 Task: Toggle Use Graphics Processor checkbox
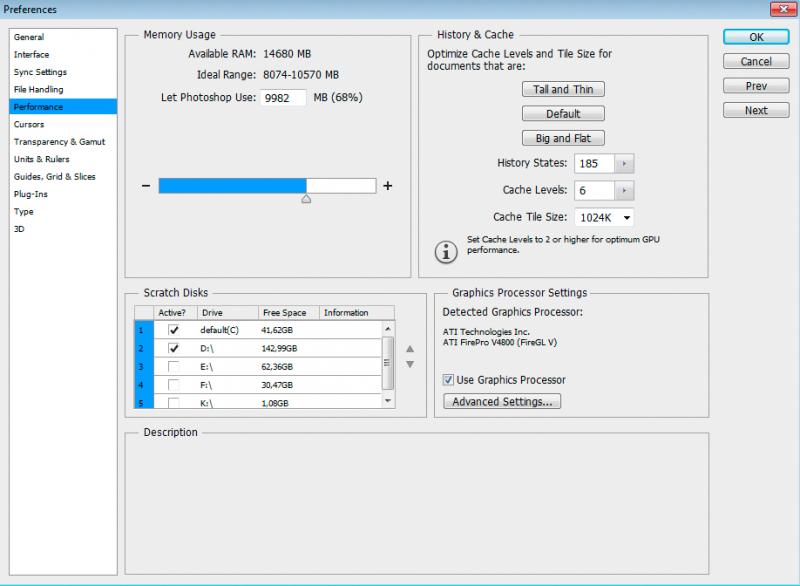coord(448,380)
